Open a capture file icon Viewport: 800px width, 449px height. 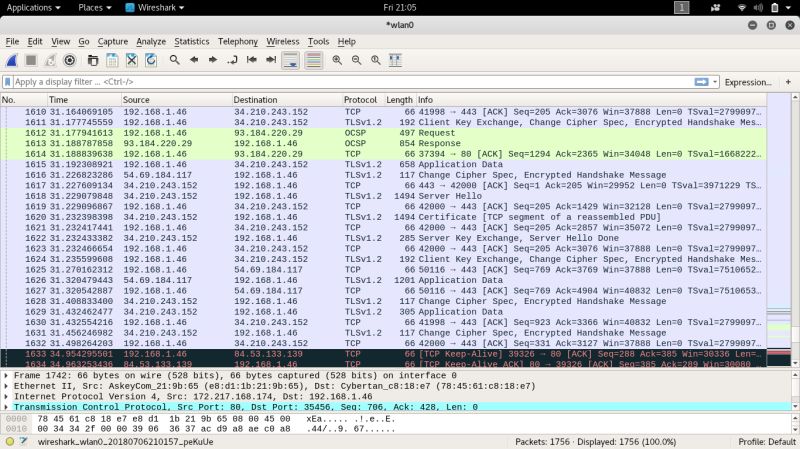click(x=92, y=60)
